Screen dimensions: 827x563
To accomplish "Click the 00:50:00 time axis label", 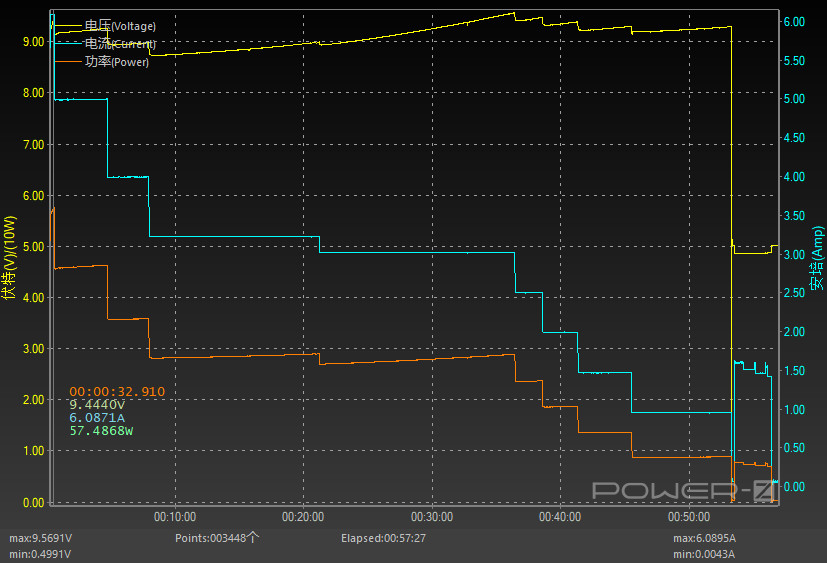I will pos(689,517).
